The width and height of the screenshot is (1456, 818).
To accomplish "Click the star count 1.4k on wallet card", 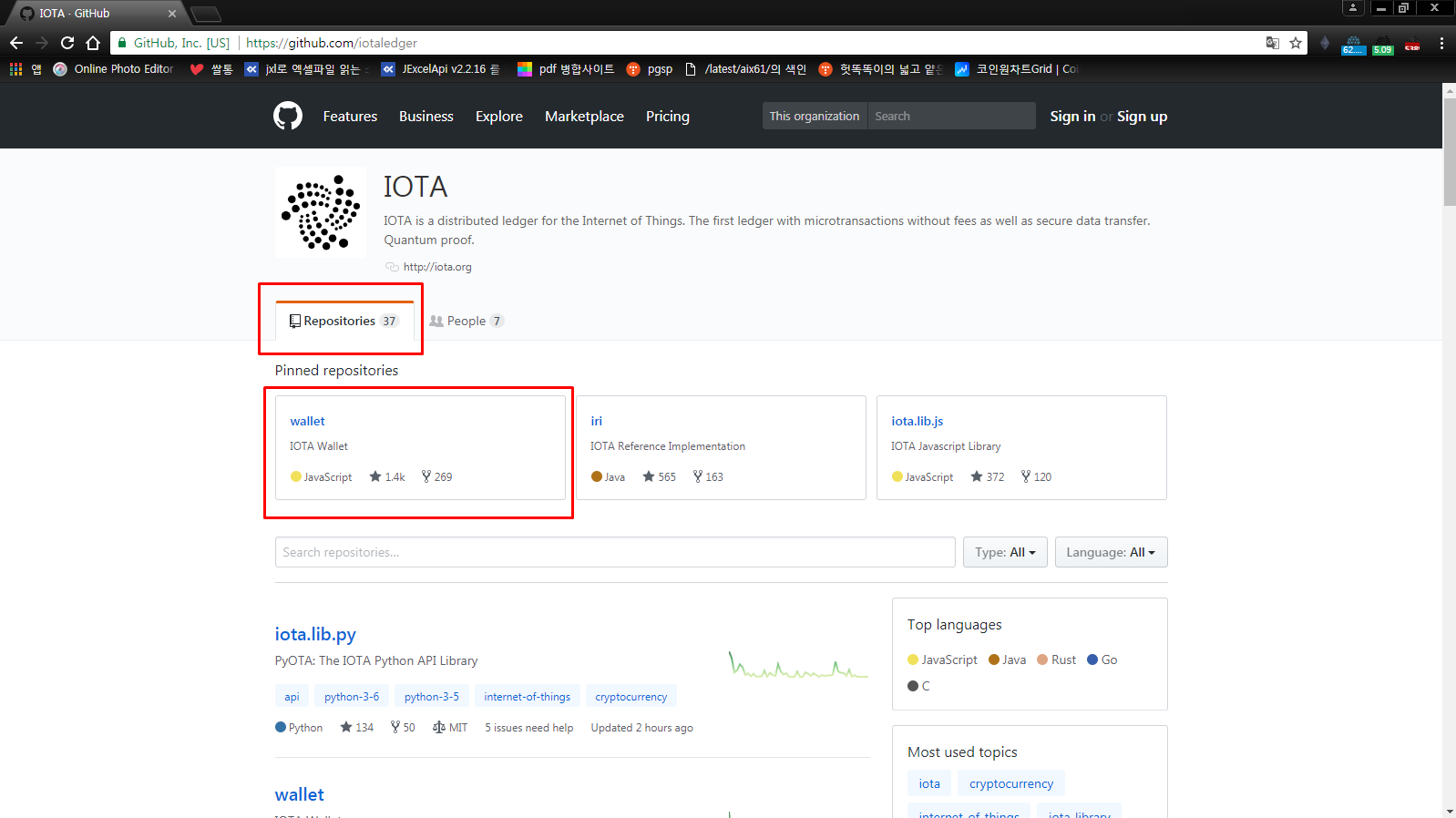I will pyautogui.click(x=387, y=477).
